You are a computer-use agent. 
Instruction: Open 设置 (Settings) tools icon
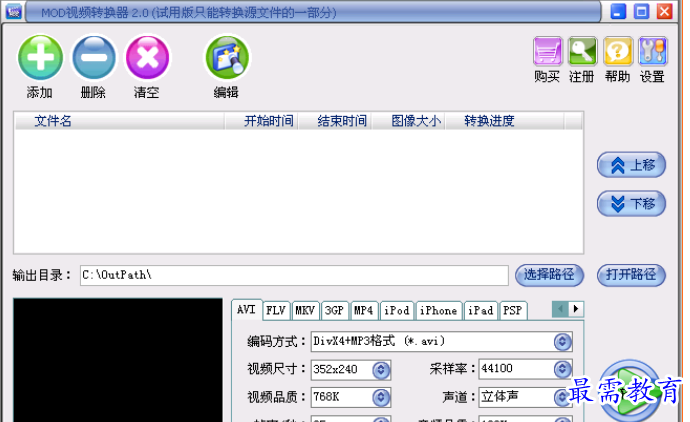(653, 51)
